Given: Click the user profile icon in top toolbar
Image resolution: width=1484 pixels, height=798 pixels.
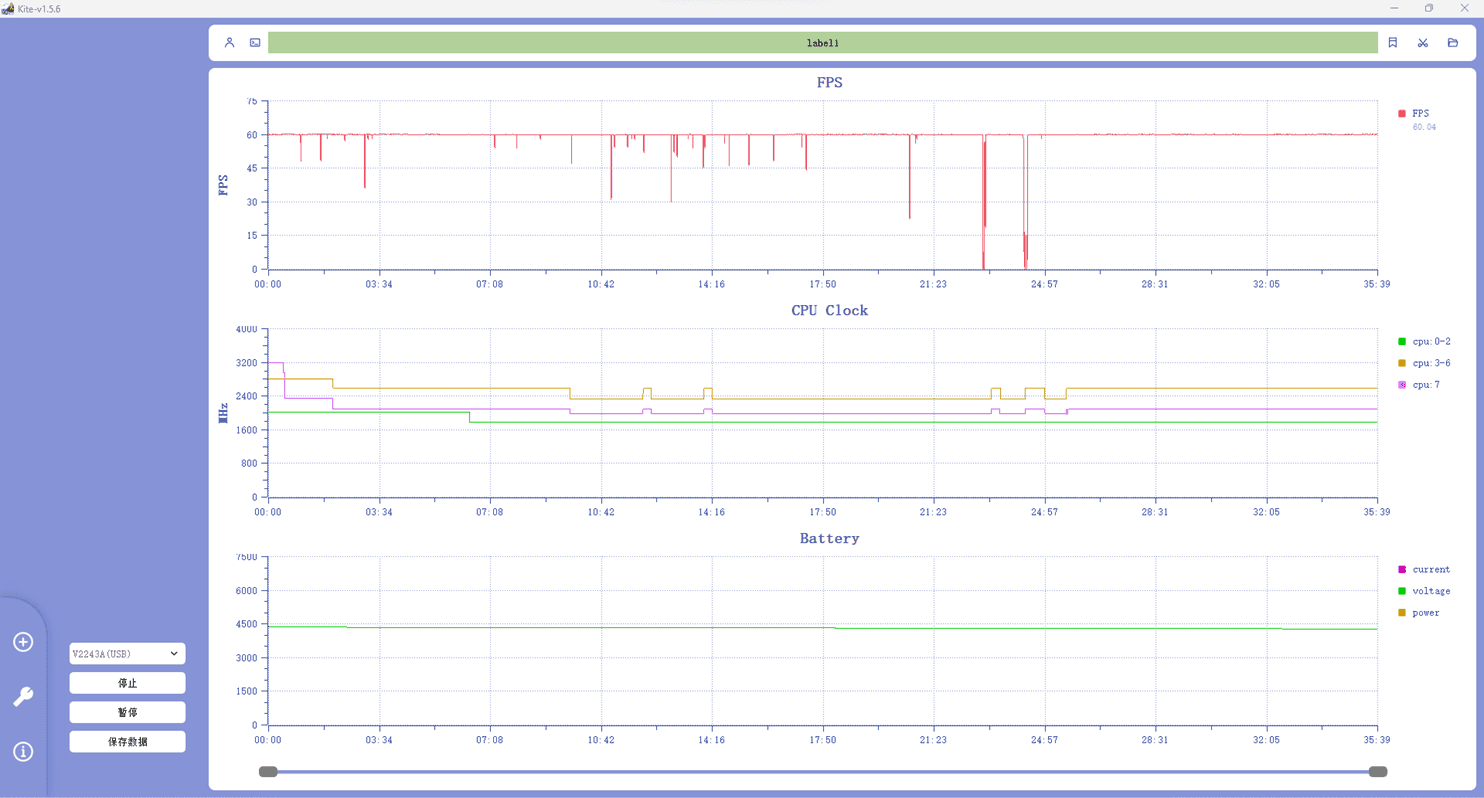Looking at the screenshot, I should [x=229, y=43].
